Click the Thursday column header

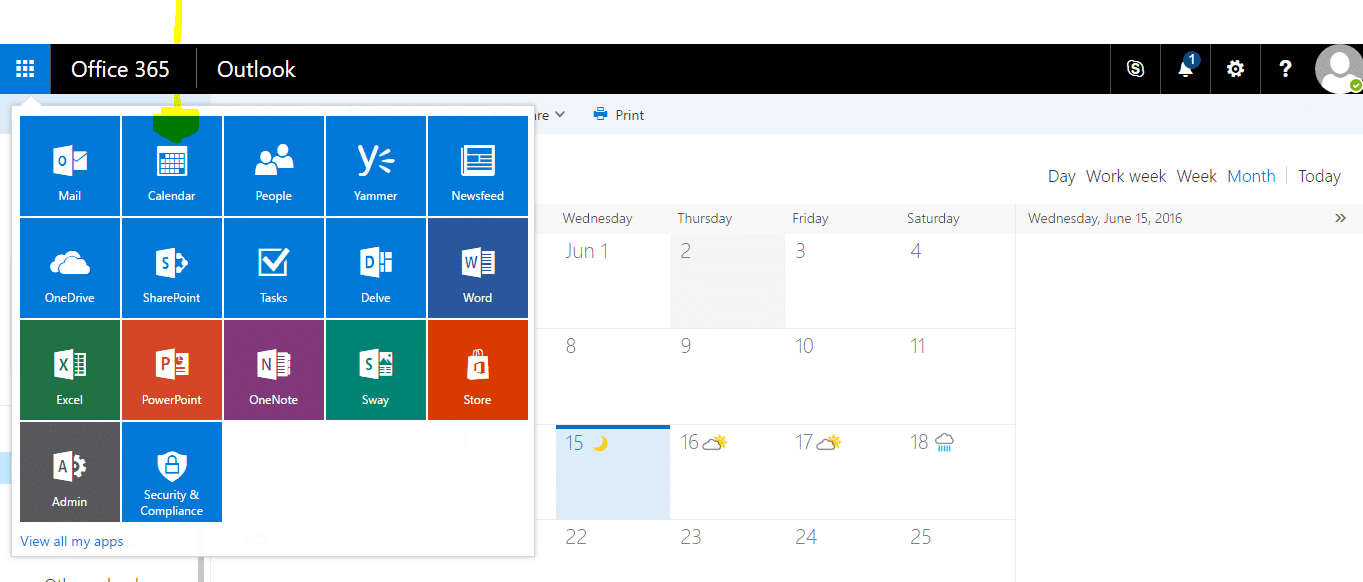[x=705, y=218]
